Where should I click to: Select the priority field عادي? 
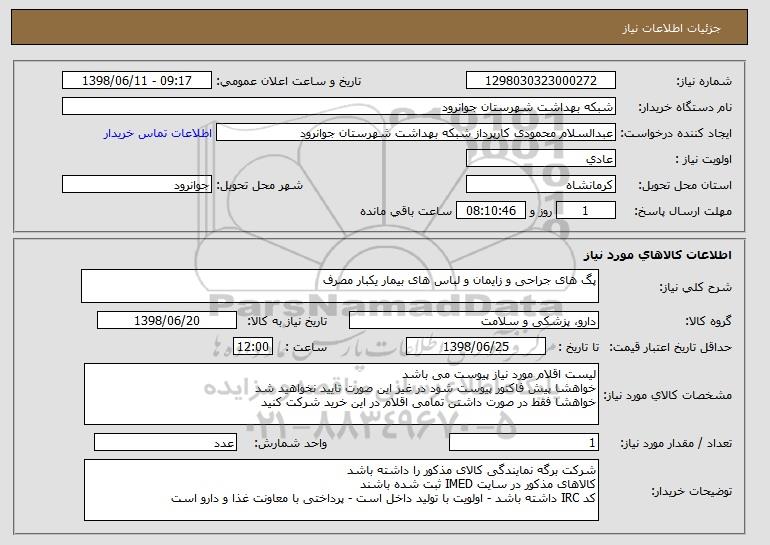click(x=541, y=159)
